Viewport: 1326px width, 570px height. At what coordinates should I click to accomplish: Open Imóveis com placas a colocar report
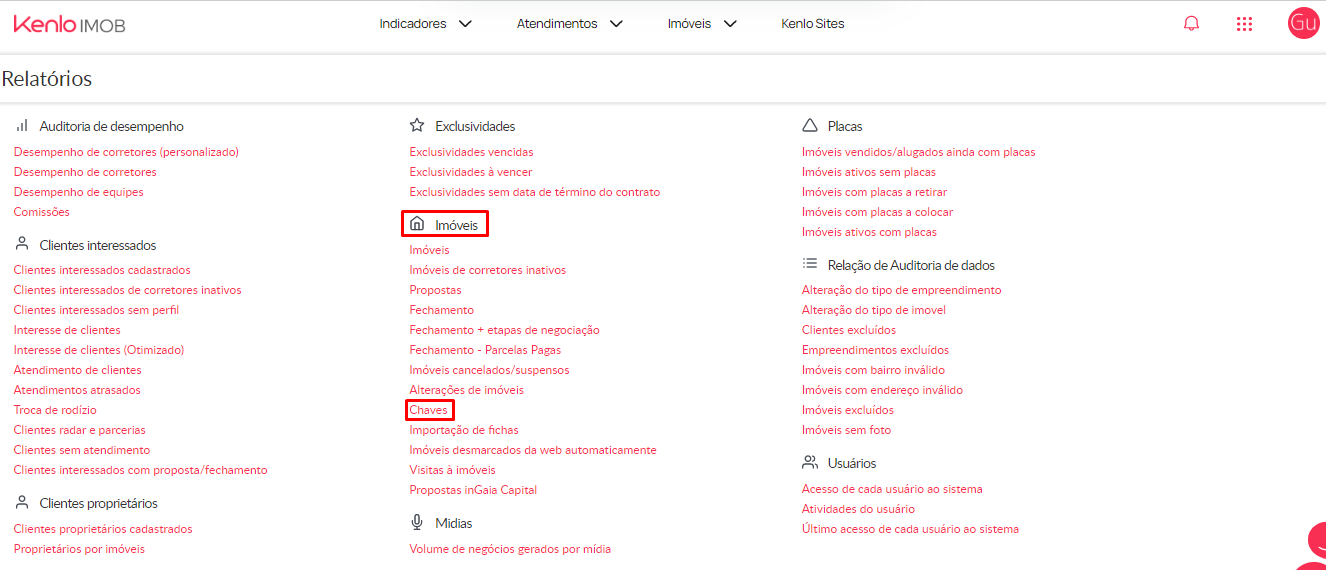click(878, 212)
